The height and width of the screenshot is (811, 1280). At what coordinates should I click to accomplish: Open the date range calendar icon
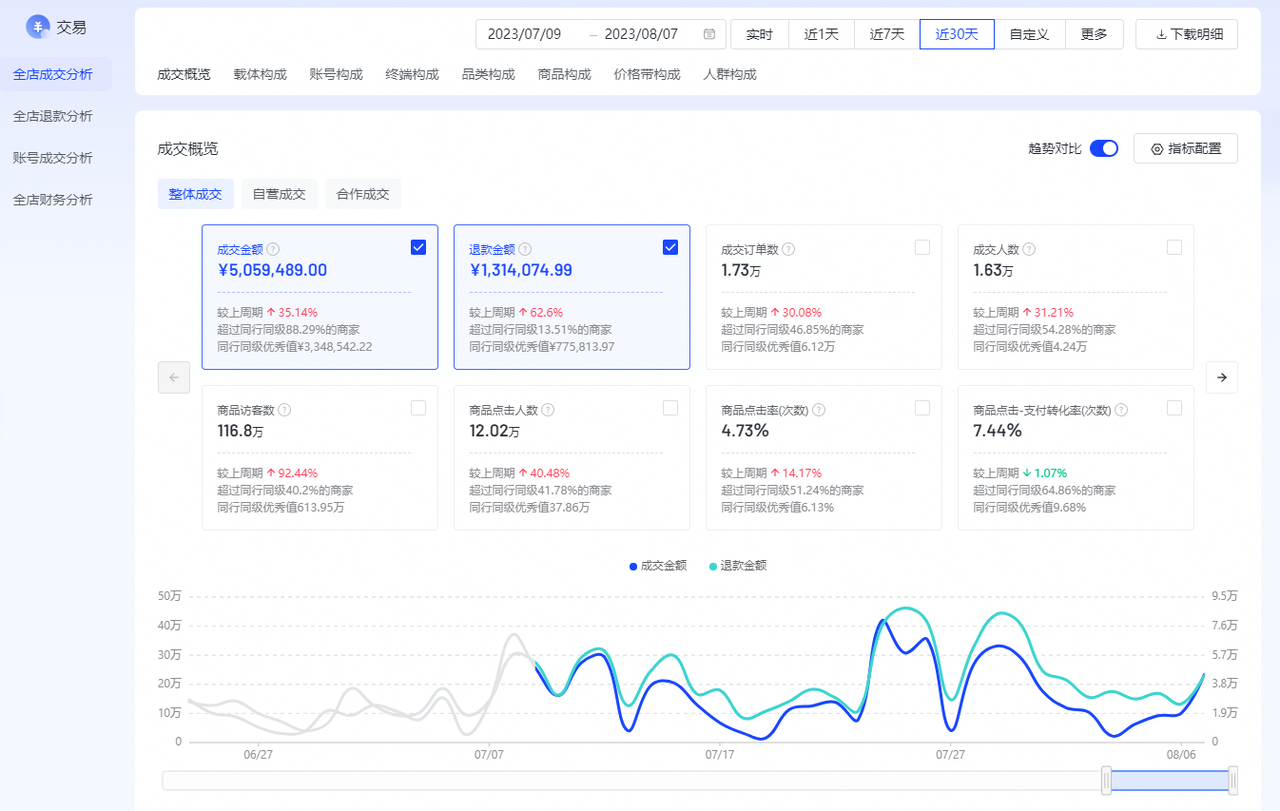point(709,34)
